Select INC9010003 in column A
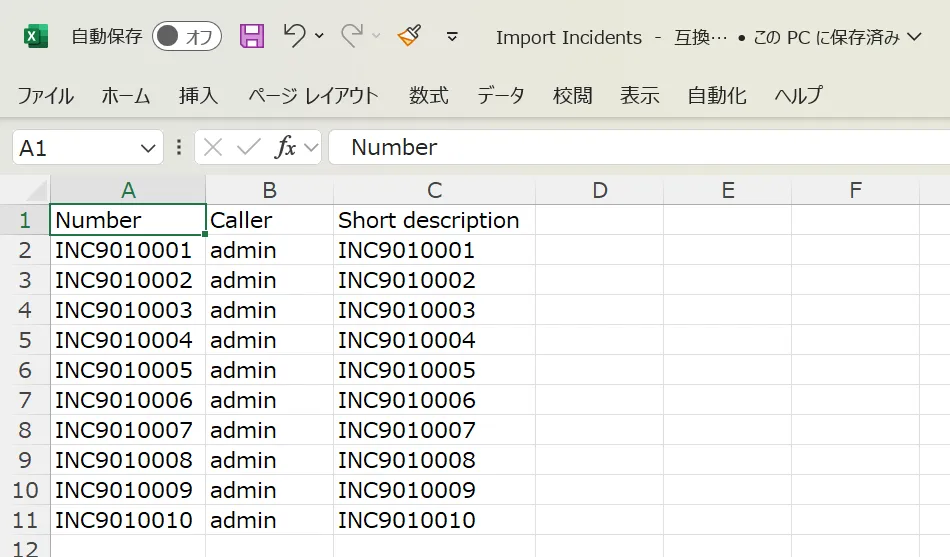The width and height of the screenshot is (950, 557). [x=128, y=310]
